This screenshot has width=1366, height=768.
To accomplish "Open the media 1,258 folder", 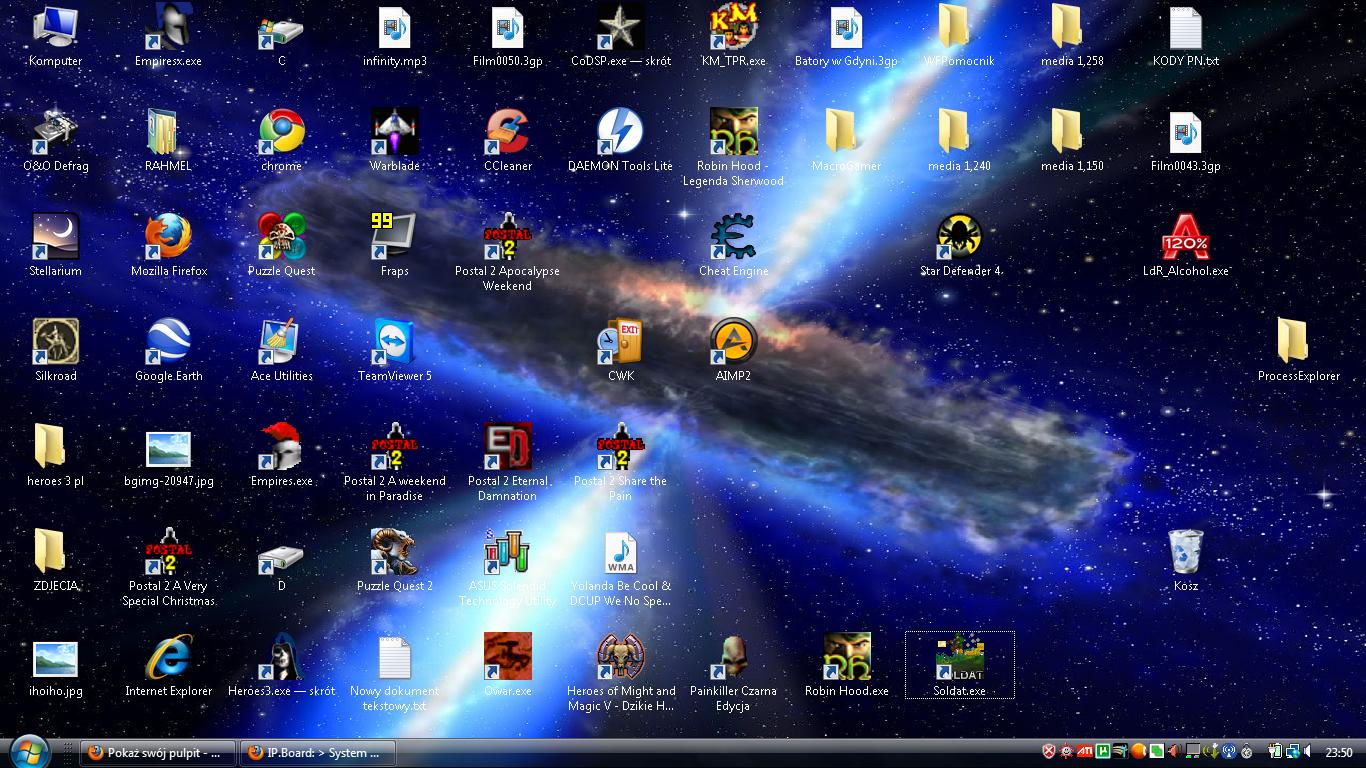I will (1072, 36).
